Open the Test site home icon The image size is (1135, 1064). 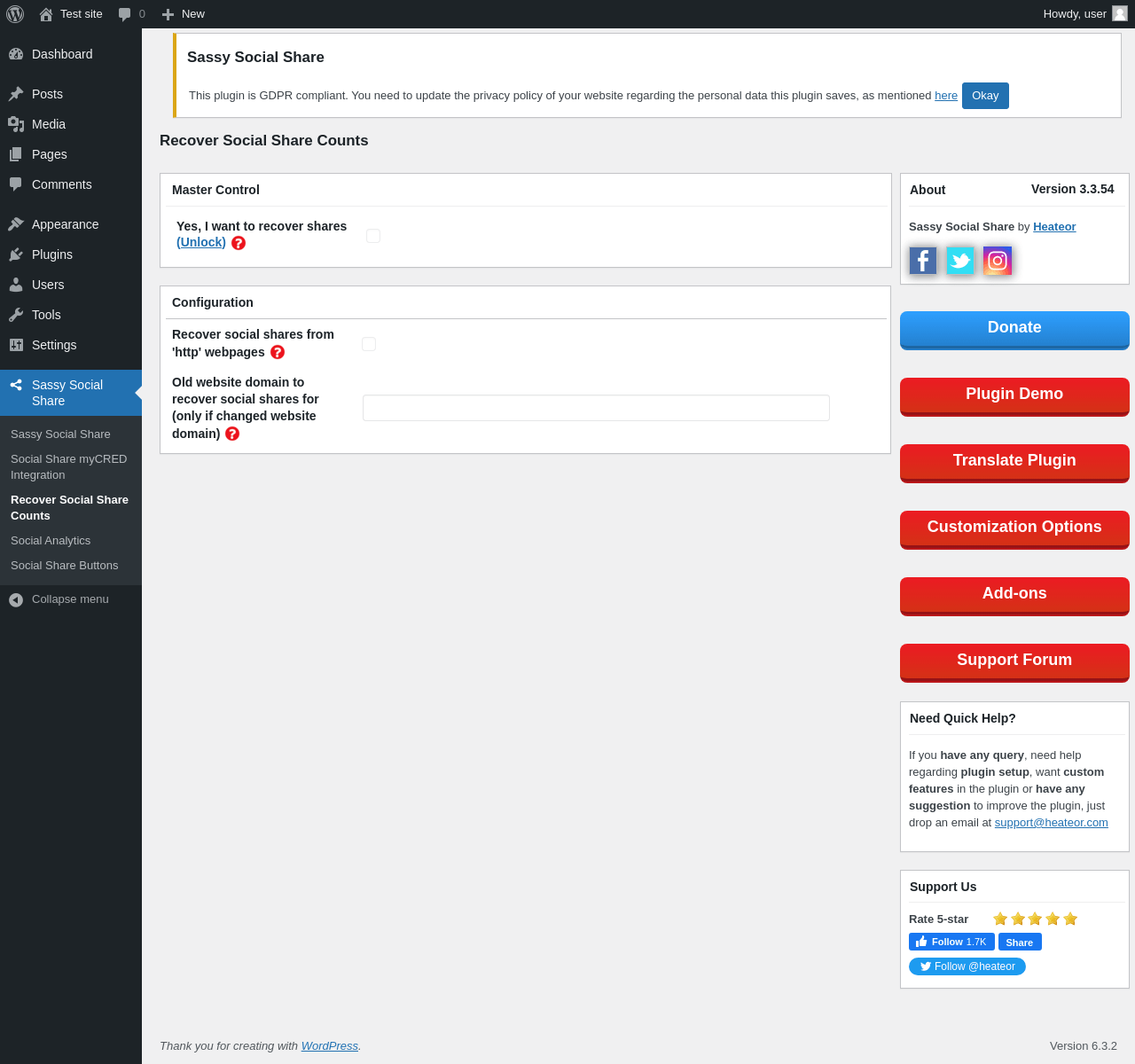click(x=46, y=14)
